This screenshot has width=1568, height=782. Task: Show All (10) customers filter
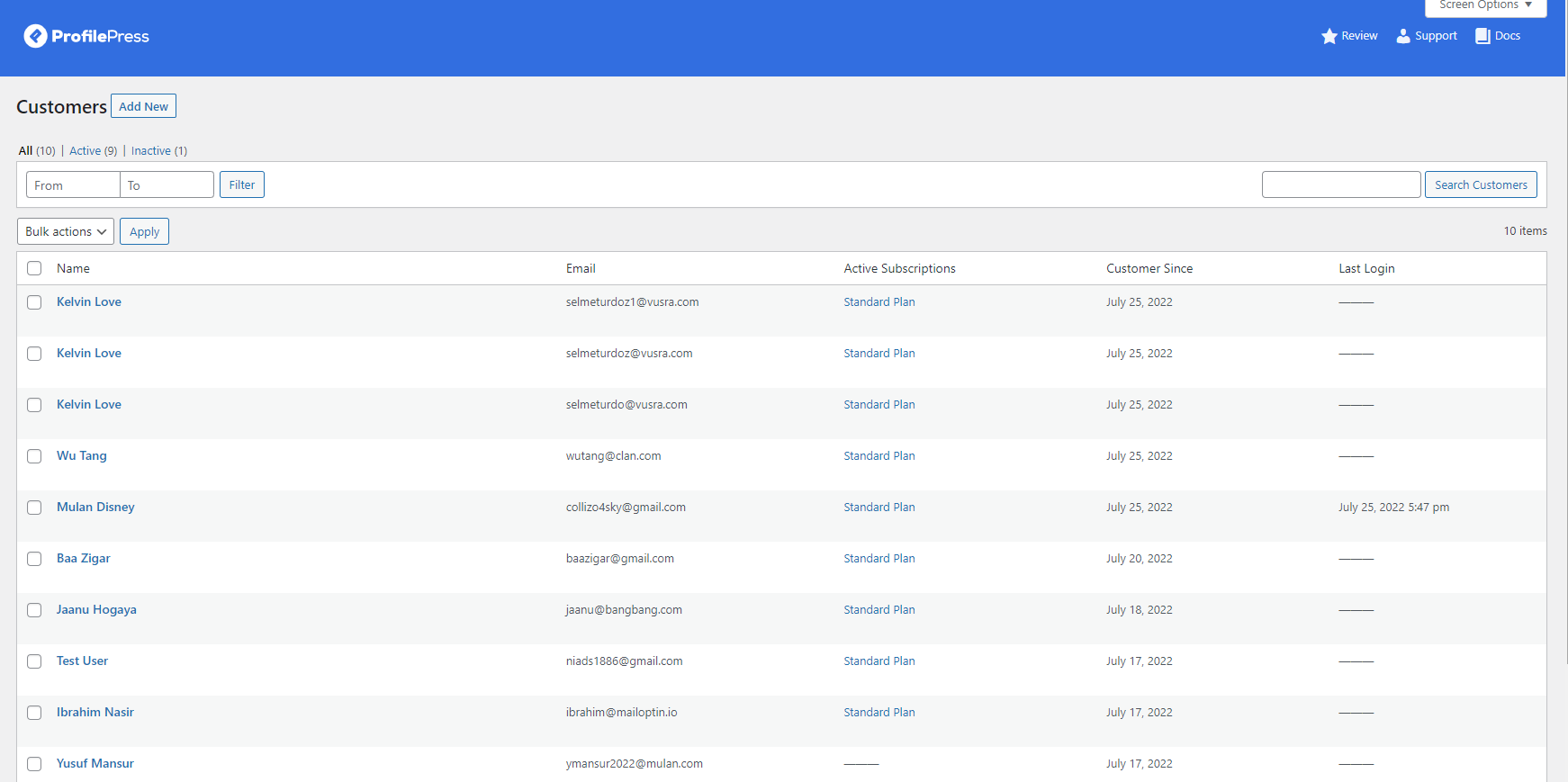[x=37, y=150]
